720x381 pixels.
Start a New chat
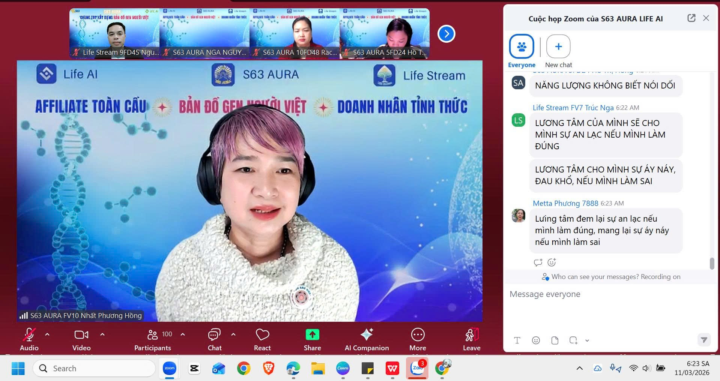coord(558,51)
